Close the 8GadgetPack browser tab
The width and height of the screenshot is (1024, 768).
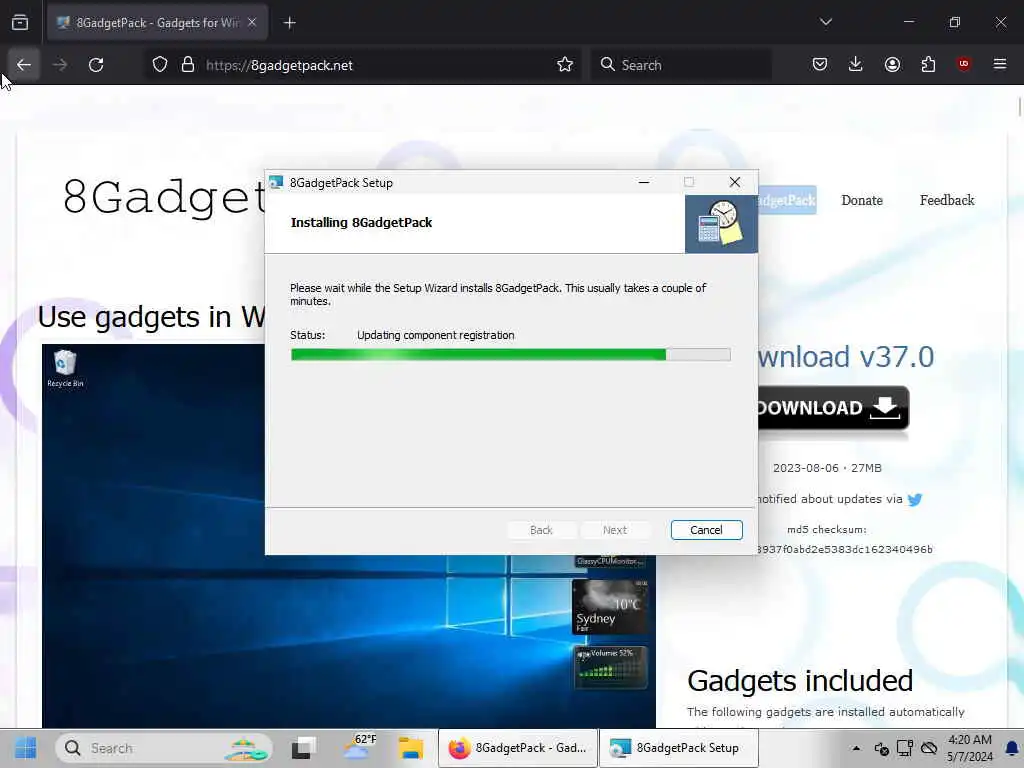coord(252,22)
